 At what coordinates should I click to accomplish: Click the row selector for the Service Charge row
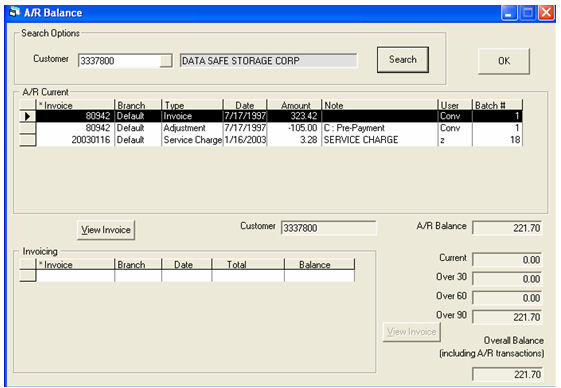coord(28,140)
